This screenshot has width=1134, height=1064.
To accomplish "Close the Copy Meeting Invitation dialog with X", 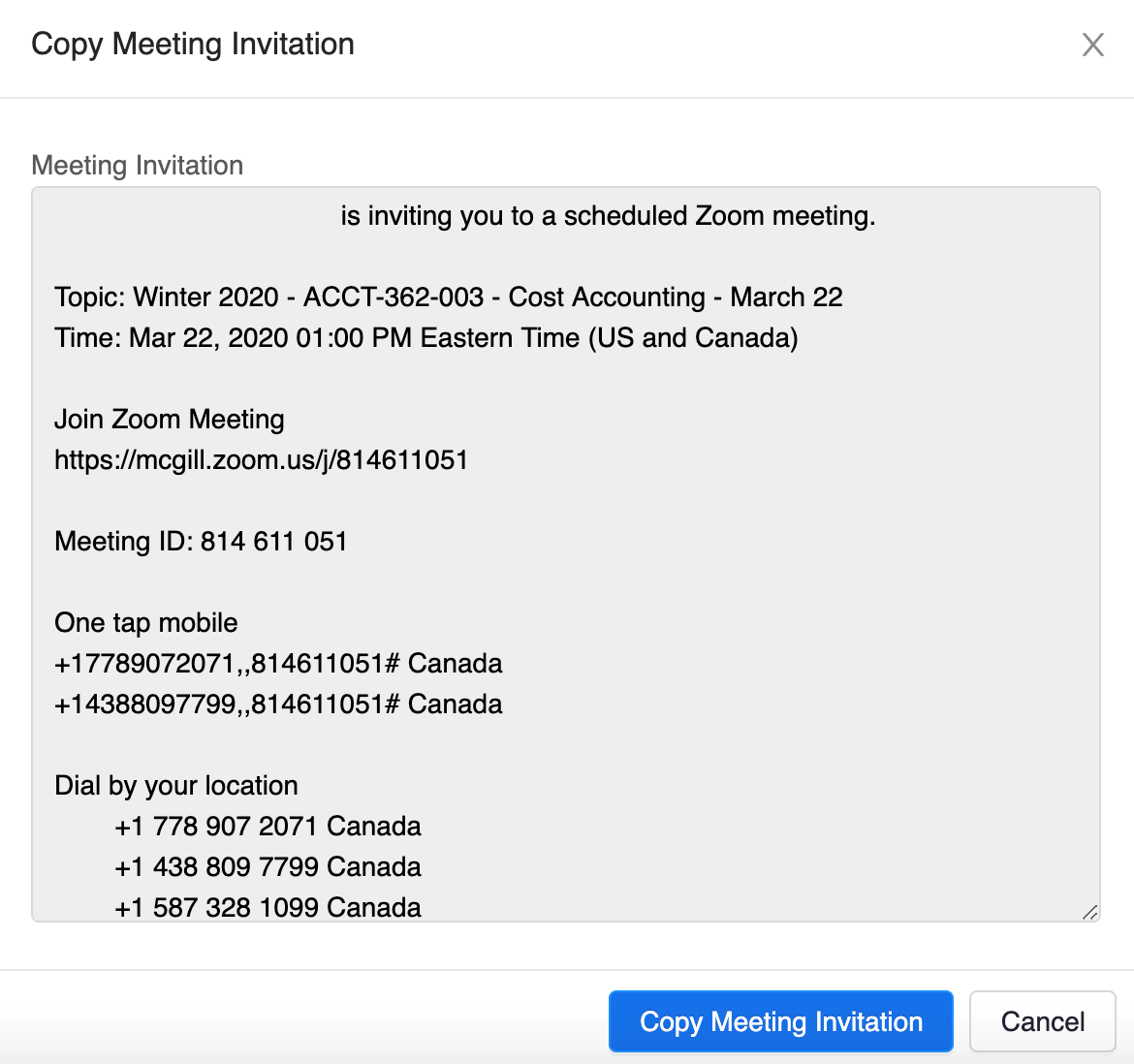I will click(1092, 45).
